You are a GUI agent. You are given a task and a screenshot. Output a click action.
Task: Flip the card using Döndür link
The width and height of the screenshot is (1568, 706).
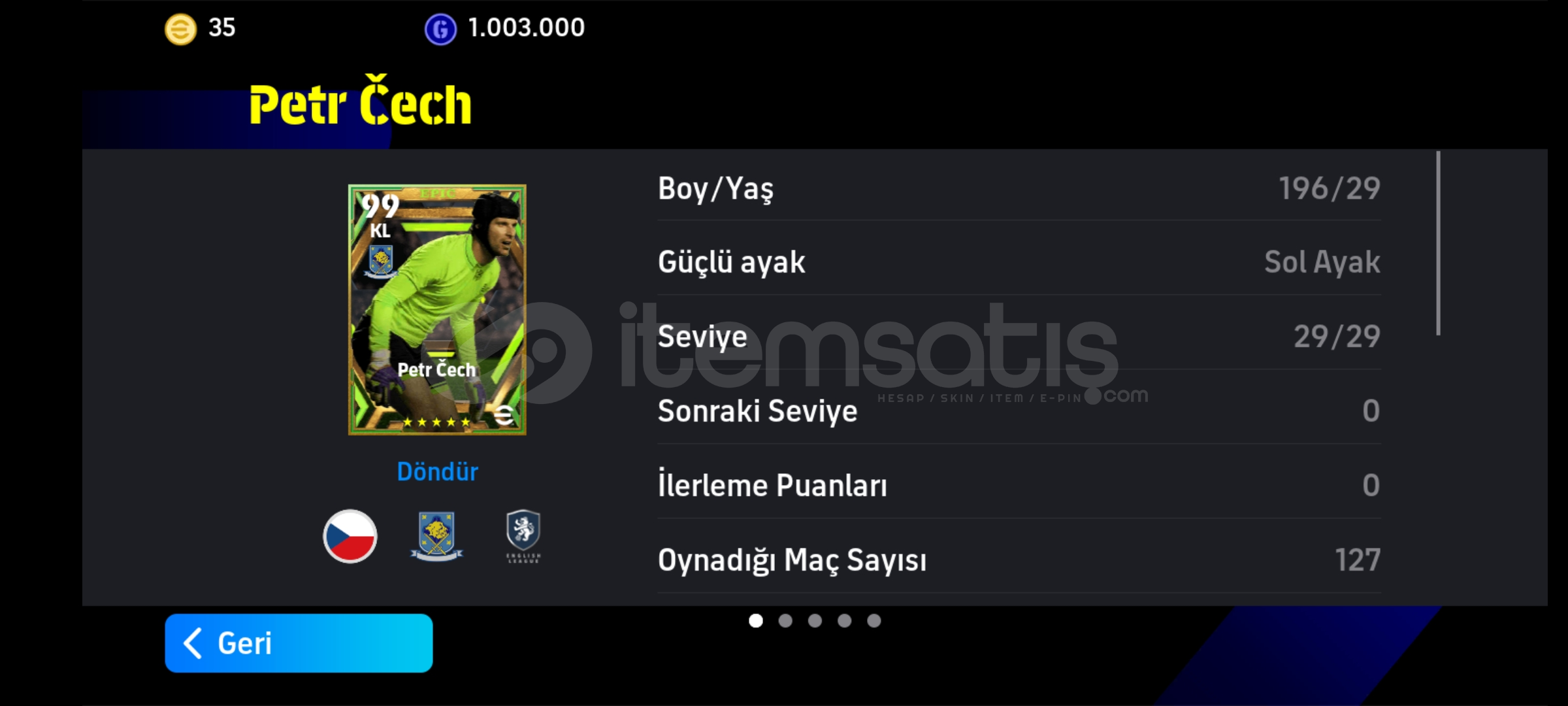coord(438,471)
